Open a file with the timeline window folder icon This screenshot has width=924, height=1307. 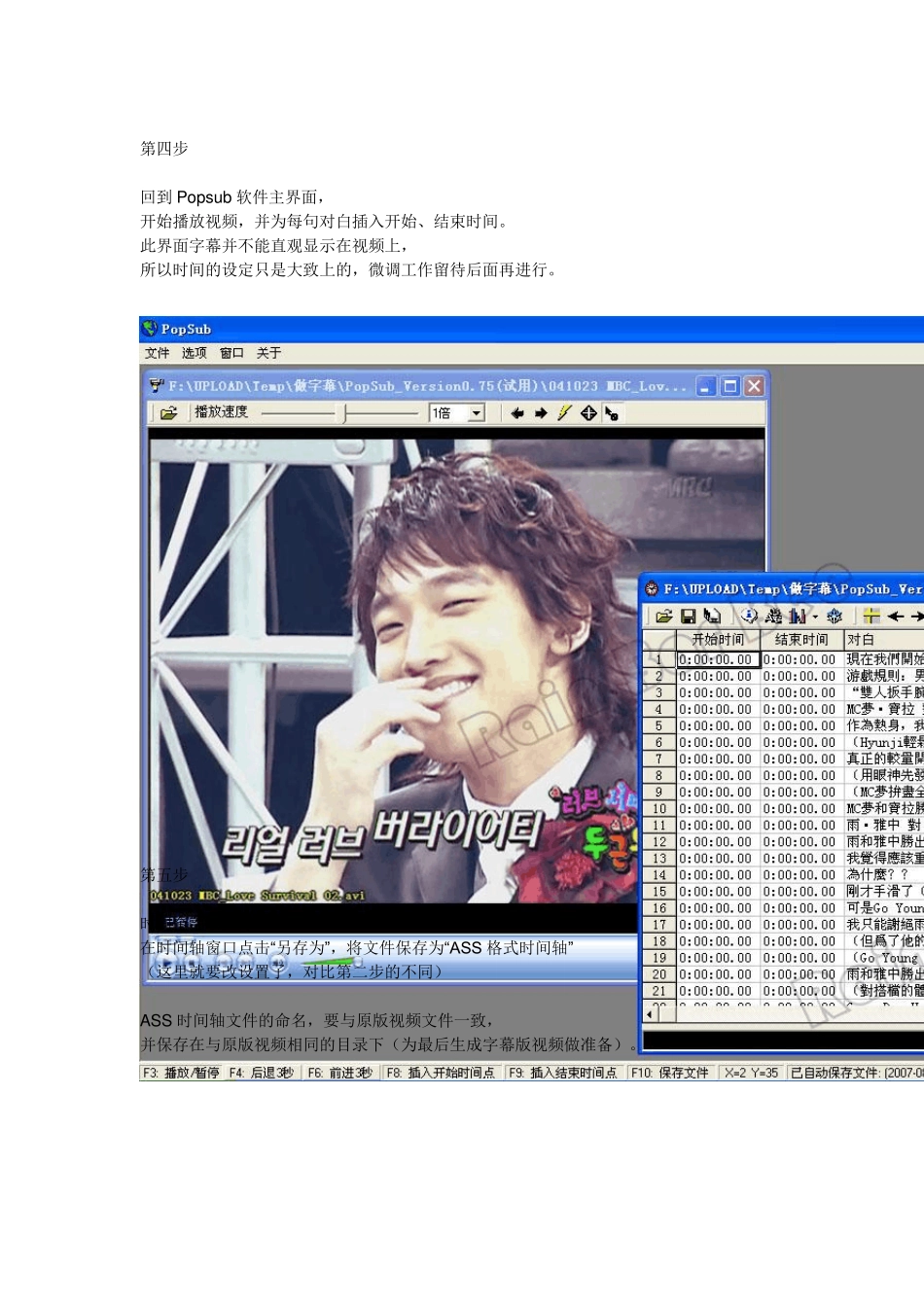(664, 616)
